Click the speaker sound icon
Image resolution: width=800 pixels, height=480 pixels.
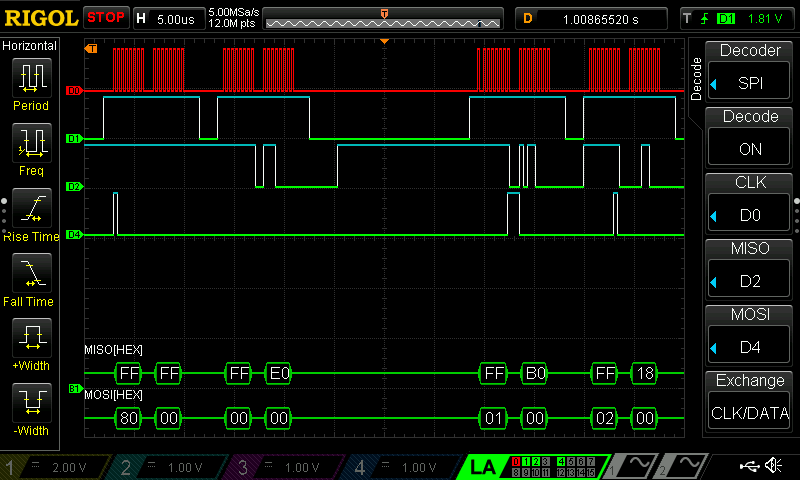coord(774,465)
